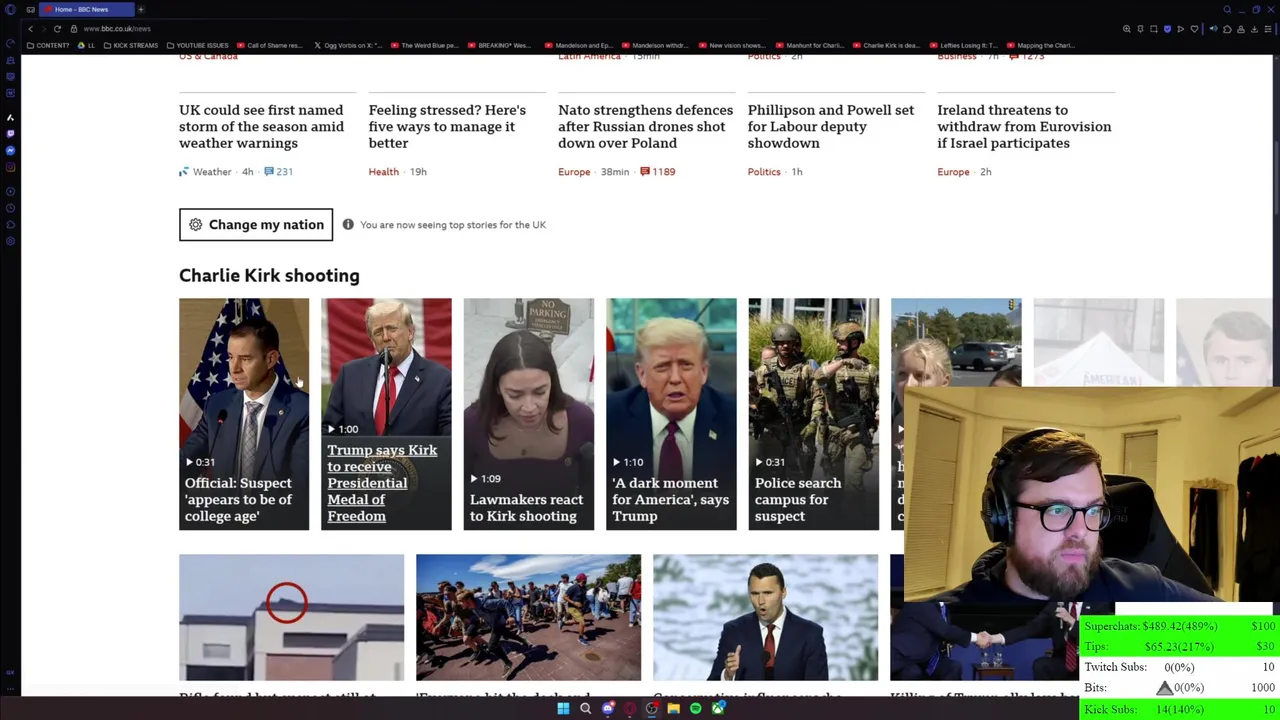Open Nato strengthens defences article
The image size is (1280, 720).
click(x=645, y=126)
